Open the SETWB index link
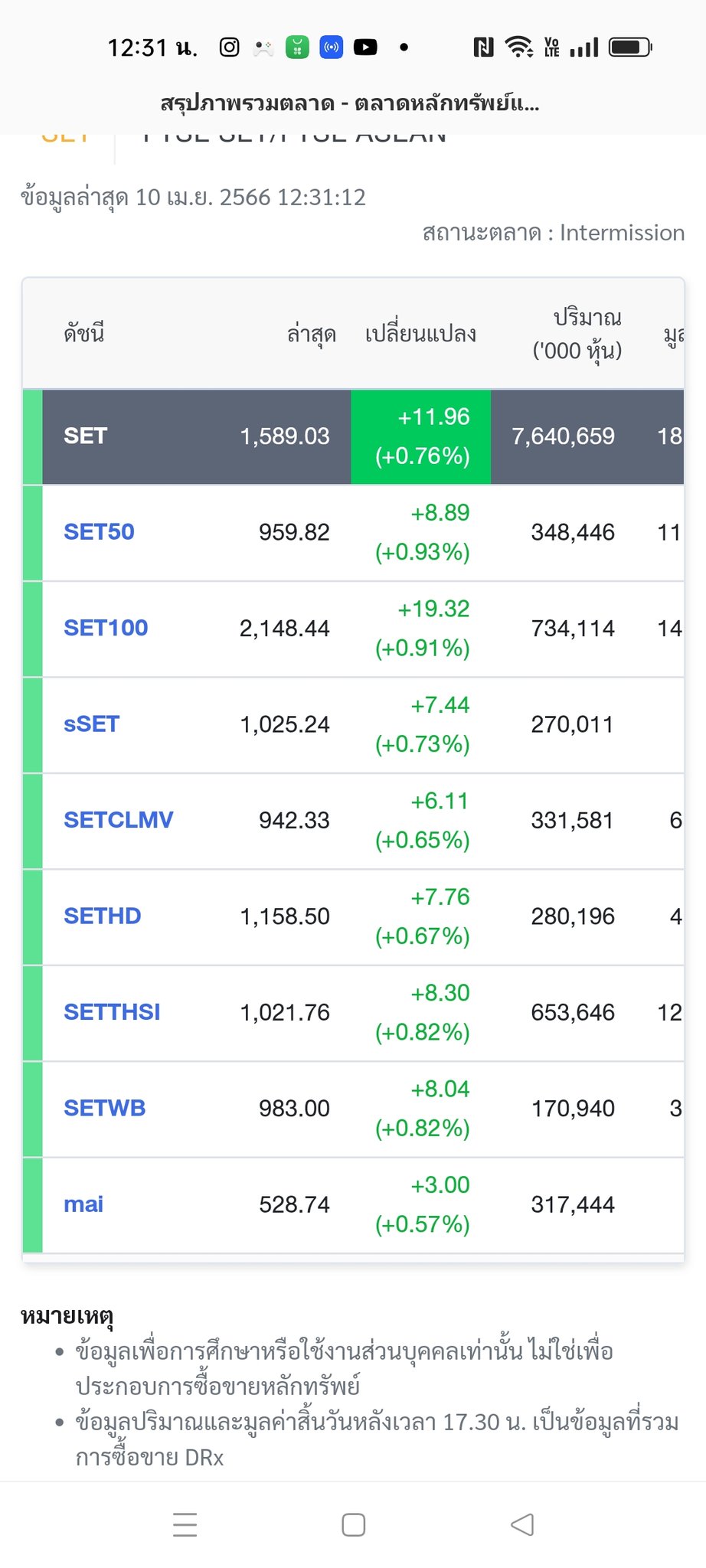Viewport: 706px width, 1568px height. 104,1108
